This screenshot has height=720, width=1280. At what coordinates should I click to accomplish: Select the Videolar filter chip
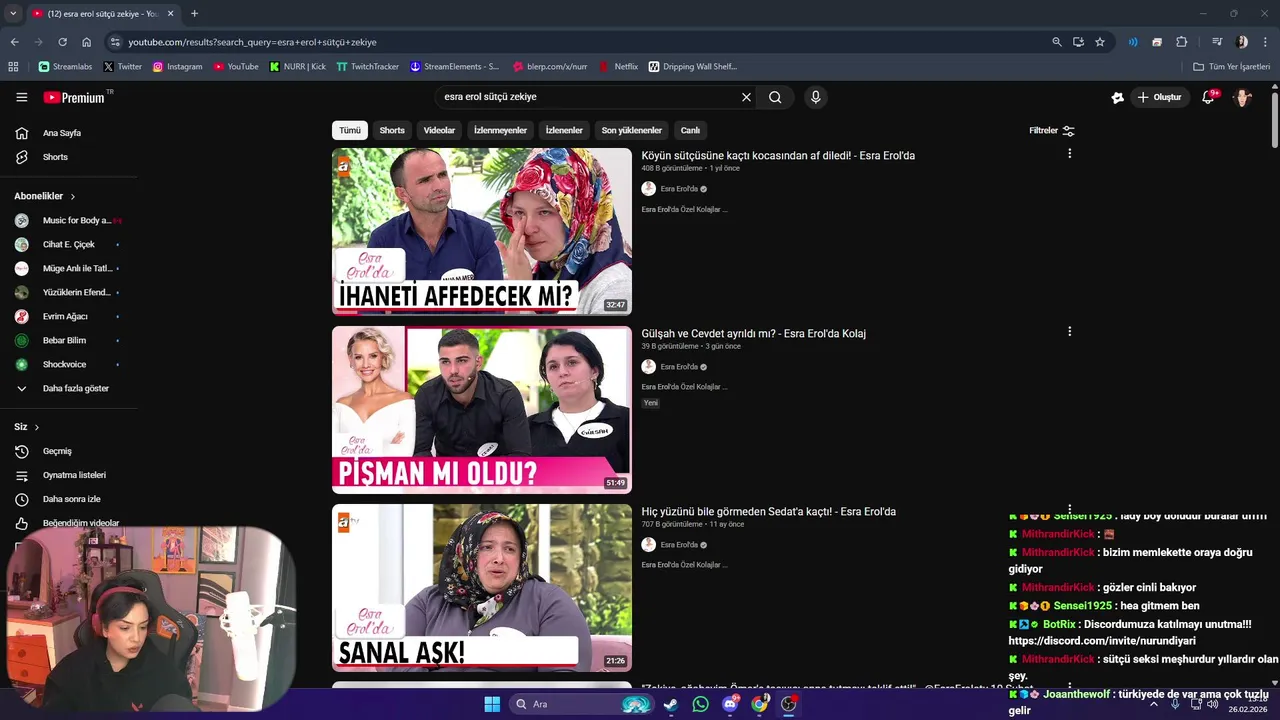click(x=439, y=130)
